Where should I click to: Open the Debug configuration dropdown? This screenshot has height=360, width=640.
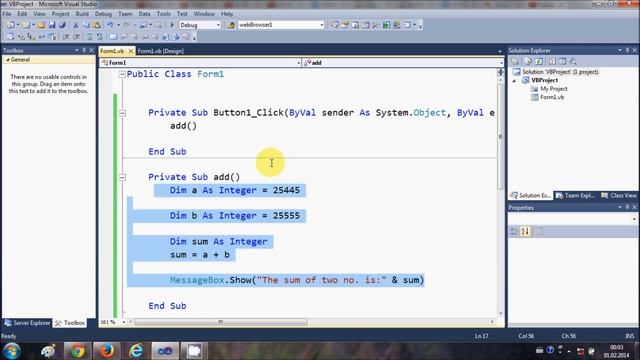pos(218,25)
